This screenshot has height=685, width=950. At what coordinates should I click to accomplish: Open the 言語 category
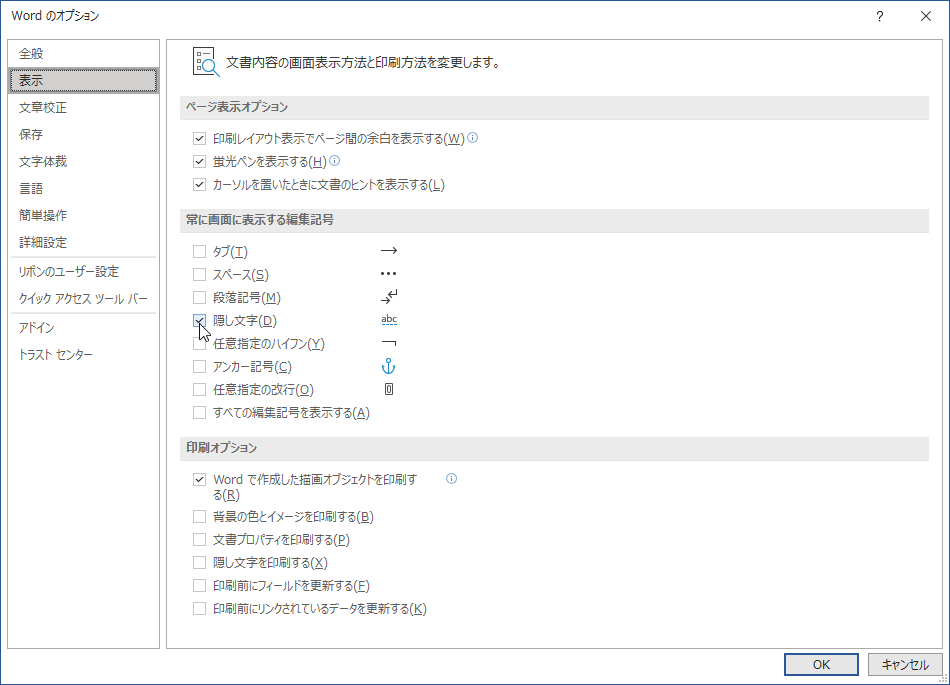tap(84, 188)
